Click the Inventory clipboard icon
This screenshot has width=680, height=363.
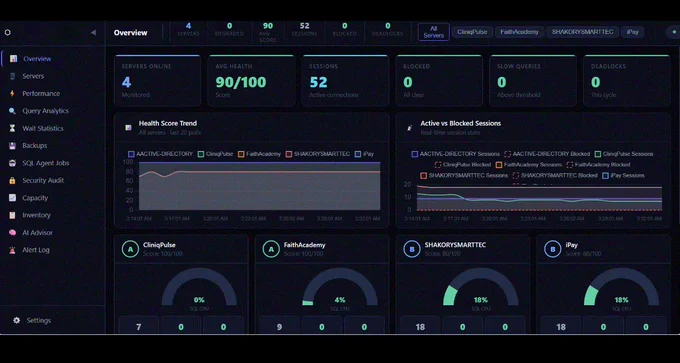(x=13, y=215)
